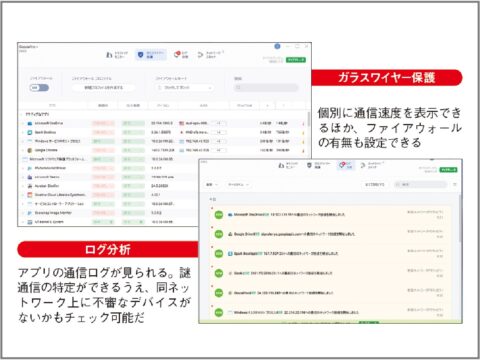Click the NEW badge on Google Drive log entry
Image resolution: width=480 pixels, height=360 pixels.
tap(219, 235)
